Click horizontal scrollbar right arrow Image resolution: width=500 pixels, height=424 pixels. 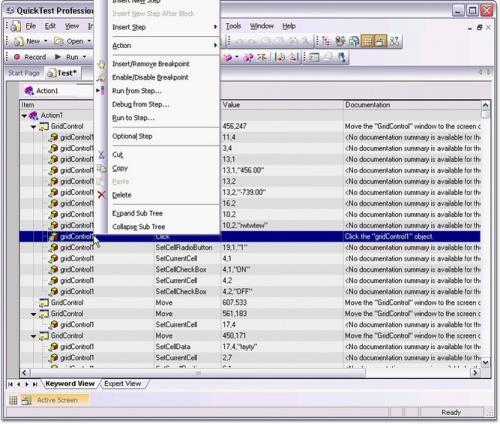coord(475,373)
